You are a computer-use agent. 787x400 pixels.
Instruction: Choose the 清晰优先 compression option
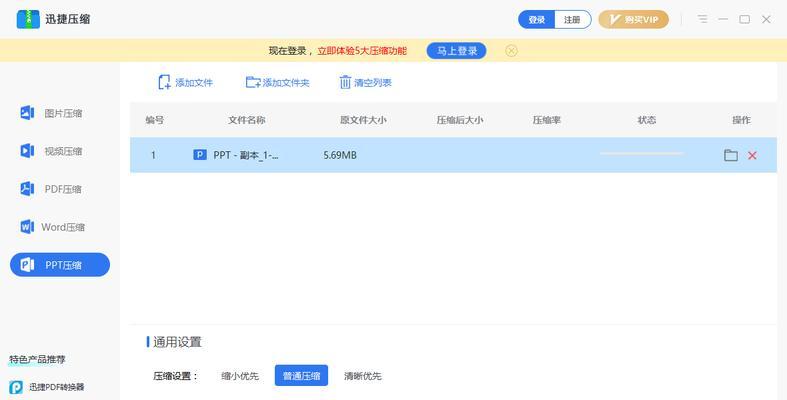click(x=362, y=376)
